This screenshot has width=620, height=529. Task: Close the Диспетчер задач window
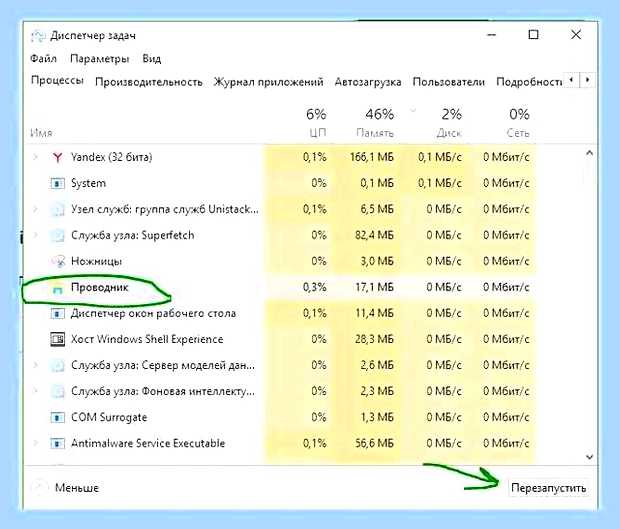(576, 35)
